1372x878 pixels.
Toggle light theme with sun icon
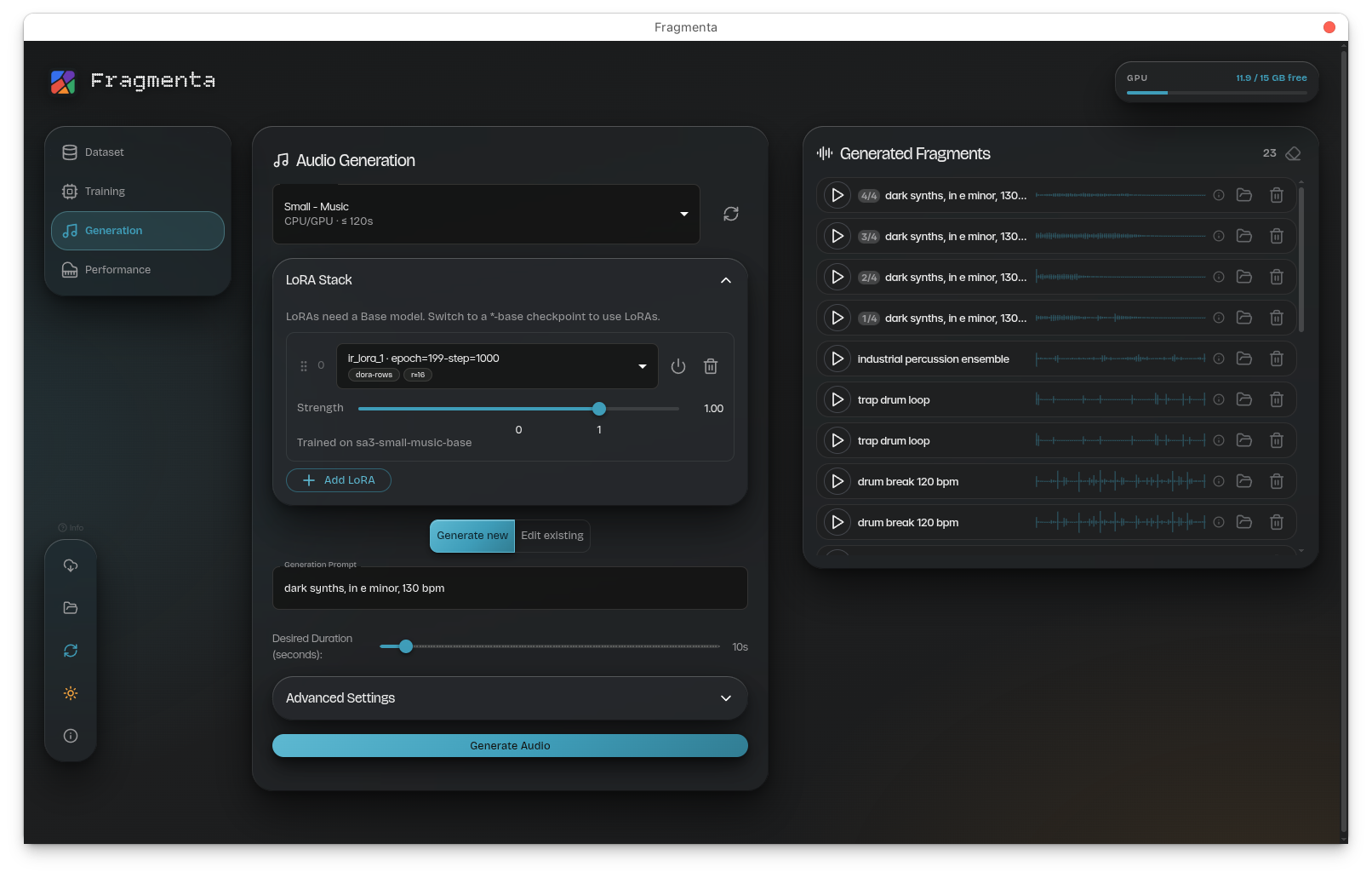71,693
